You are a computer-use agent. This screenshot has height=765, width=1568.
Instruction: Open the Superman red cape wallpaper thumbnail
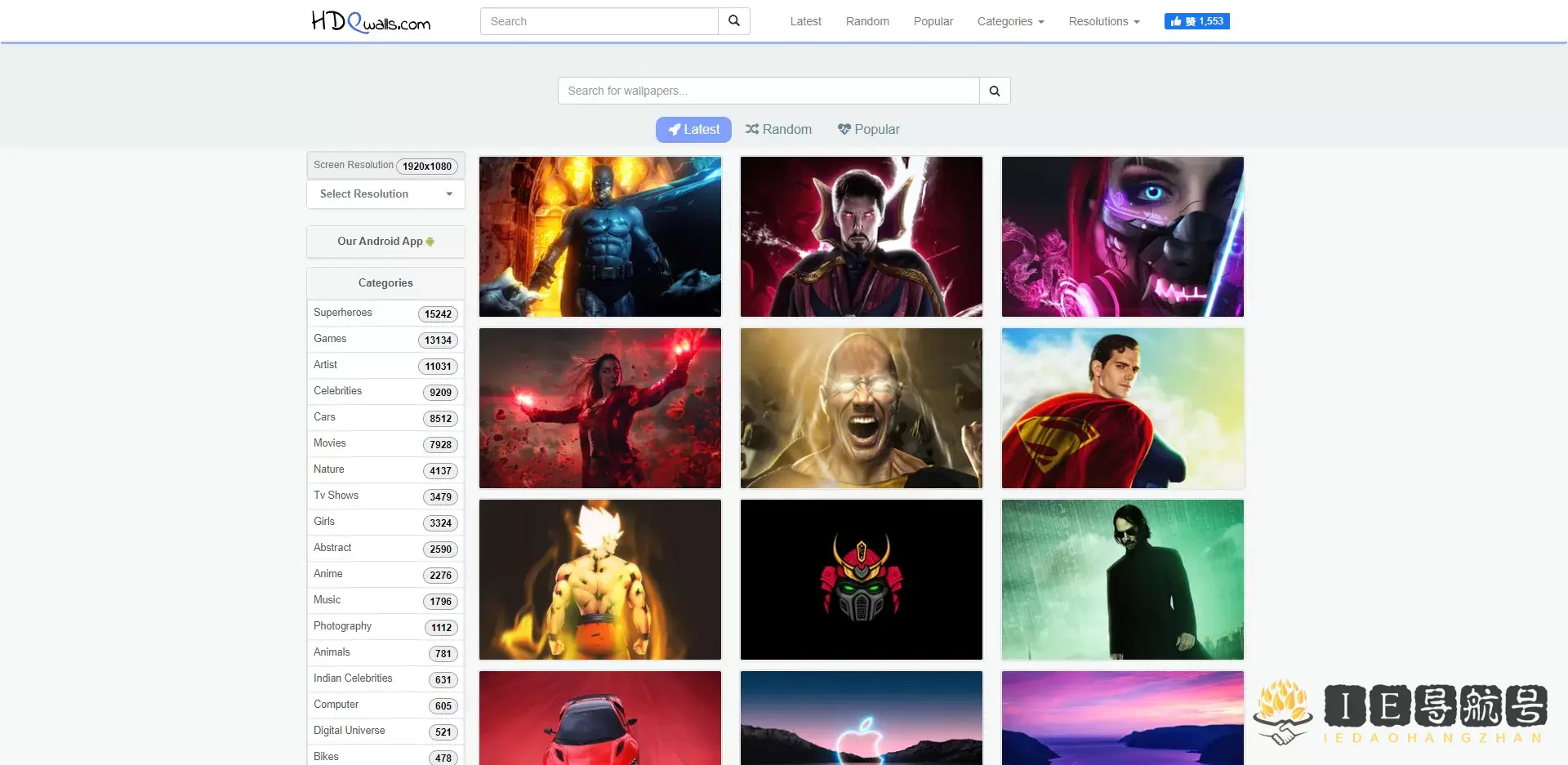pyautogui.click(x=1122, y=408)
